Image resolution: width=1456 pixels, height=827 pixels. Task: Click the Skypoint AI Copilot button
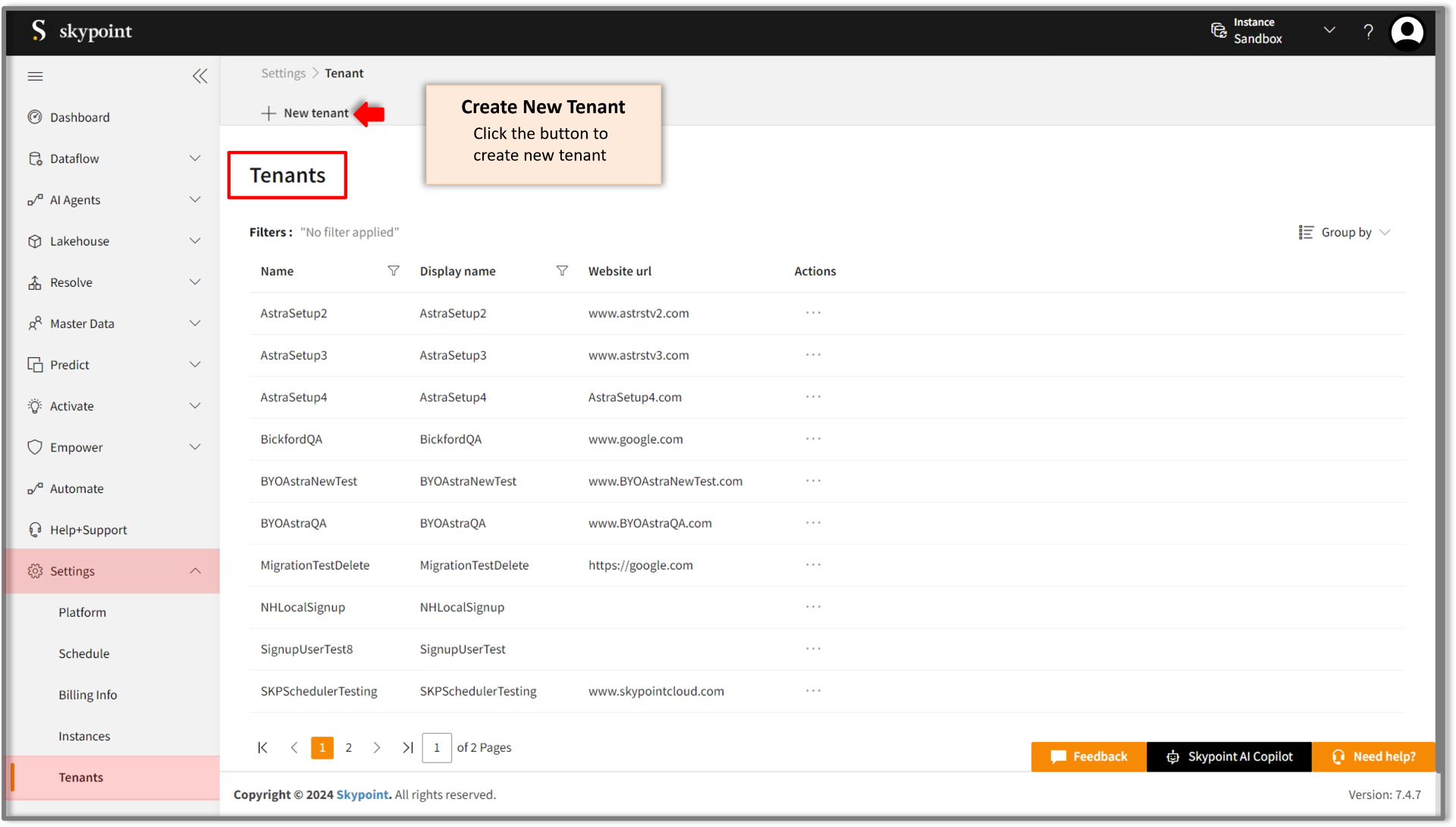click(x=1231, y=756)
